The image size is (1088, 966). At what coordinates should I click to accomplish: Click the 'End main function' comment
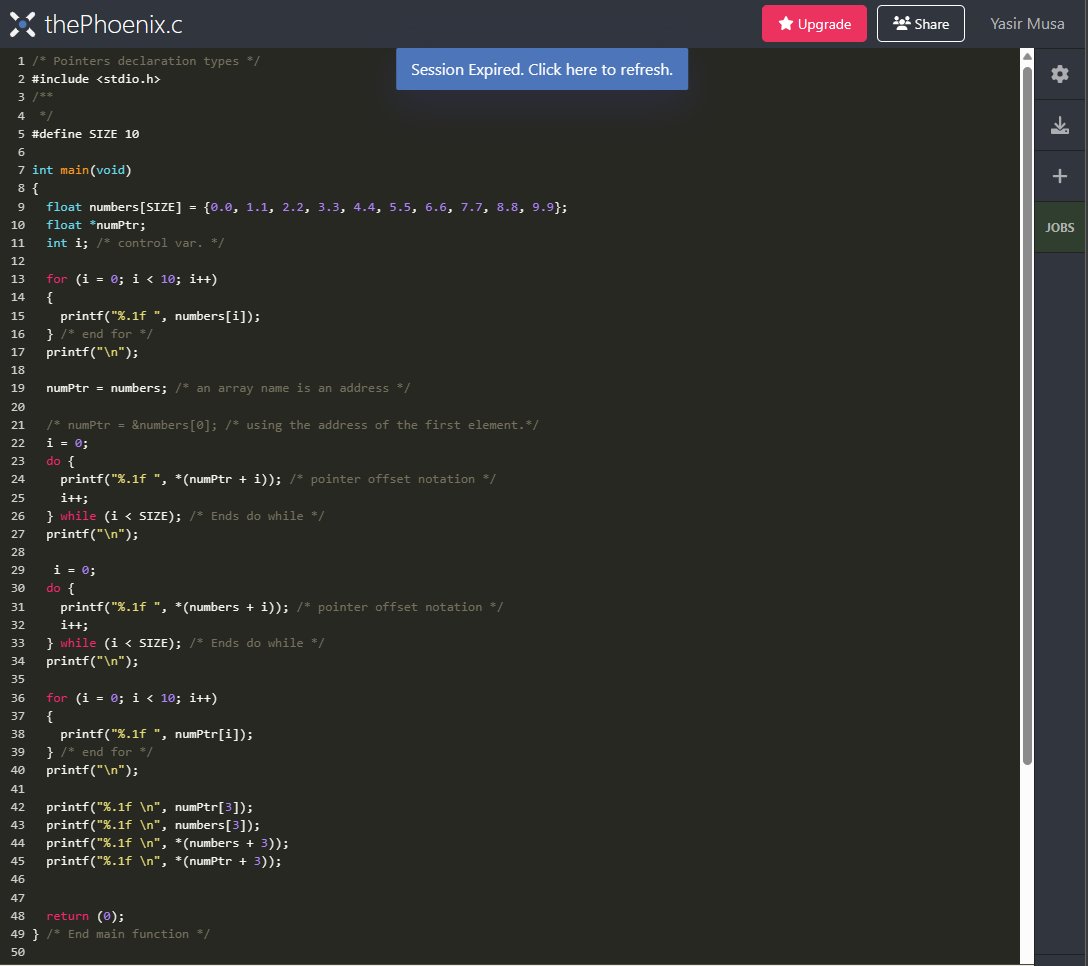point(128,934)
